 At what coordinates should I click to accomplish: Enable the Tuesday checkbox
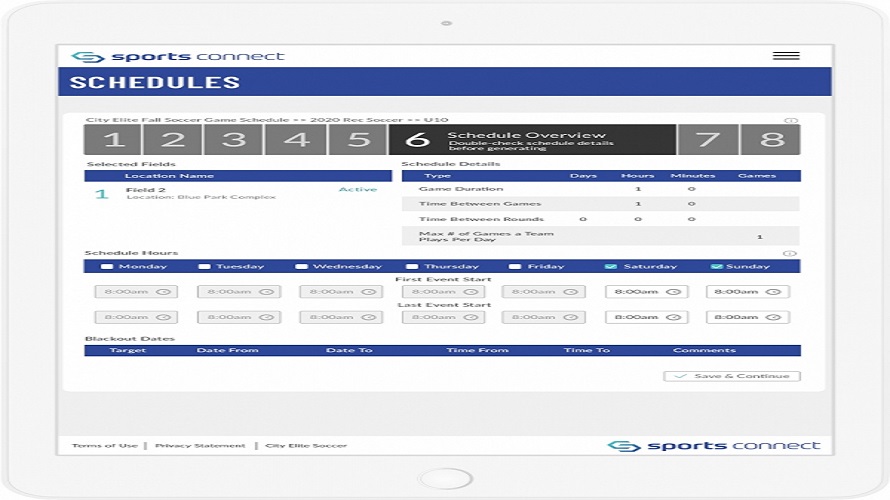pyautogui.click(x=204, y=266)
